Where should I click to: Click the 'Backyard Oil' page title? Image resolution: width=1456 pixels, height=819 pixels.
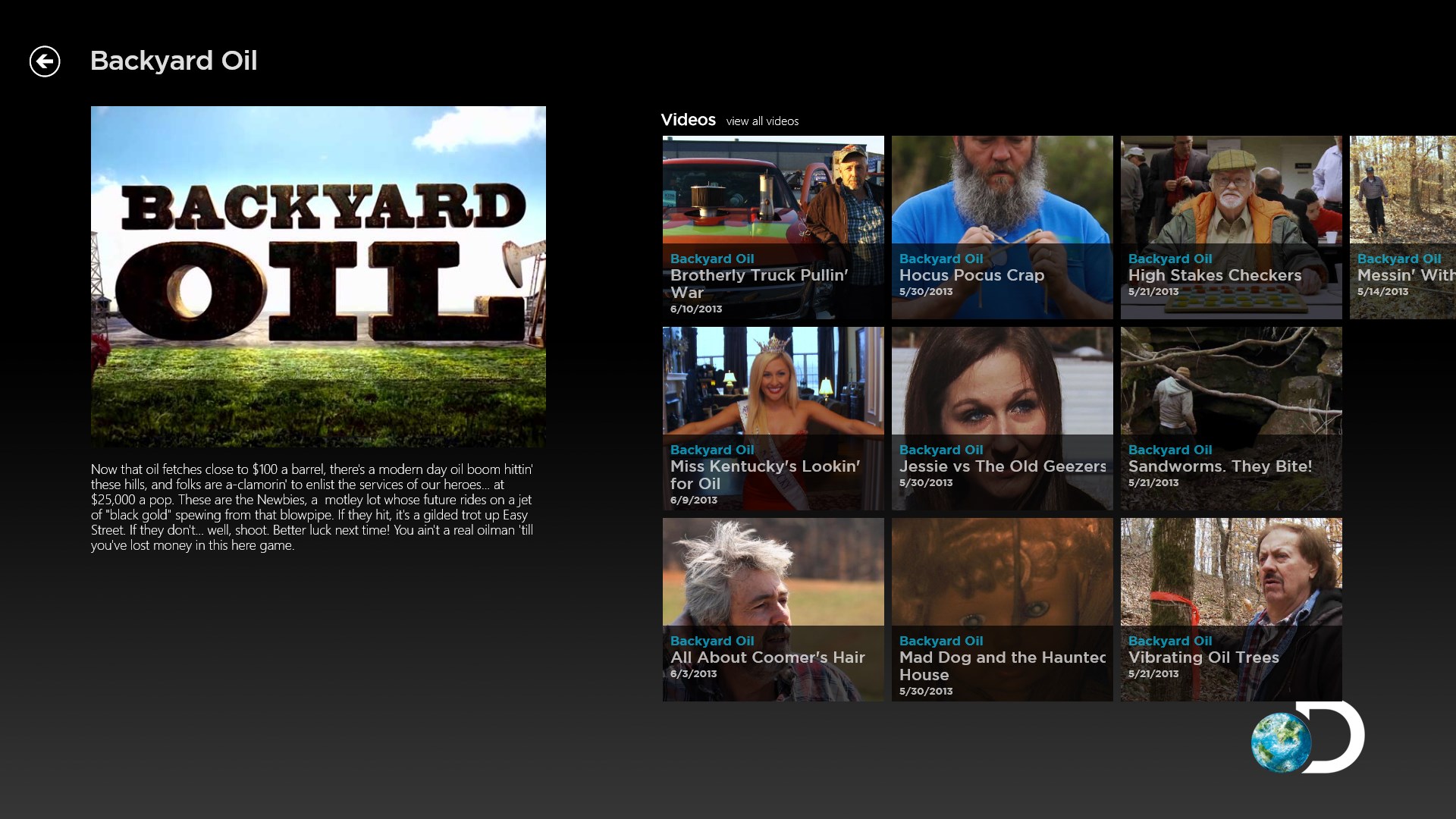coord(174,61)
